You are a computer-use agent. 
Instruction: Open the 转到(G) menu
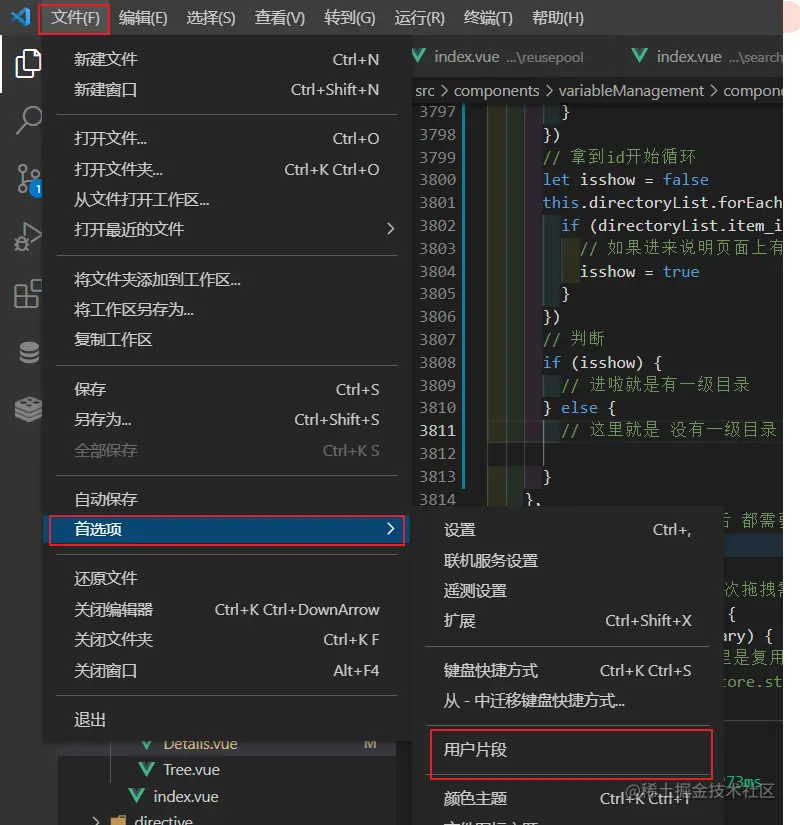349,18
